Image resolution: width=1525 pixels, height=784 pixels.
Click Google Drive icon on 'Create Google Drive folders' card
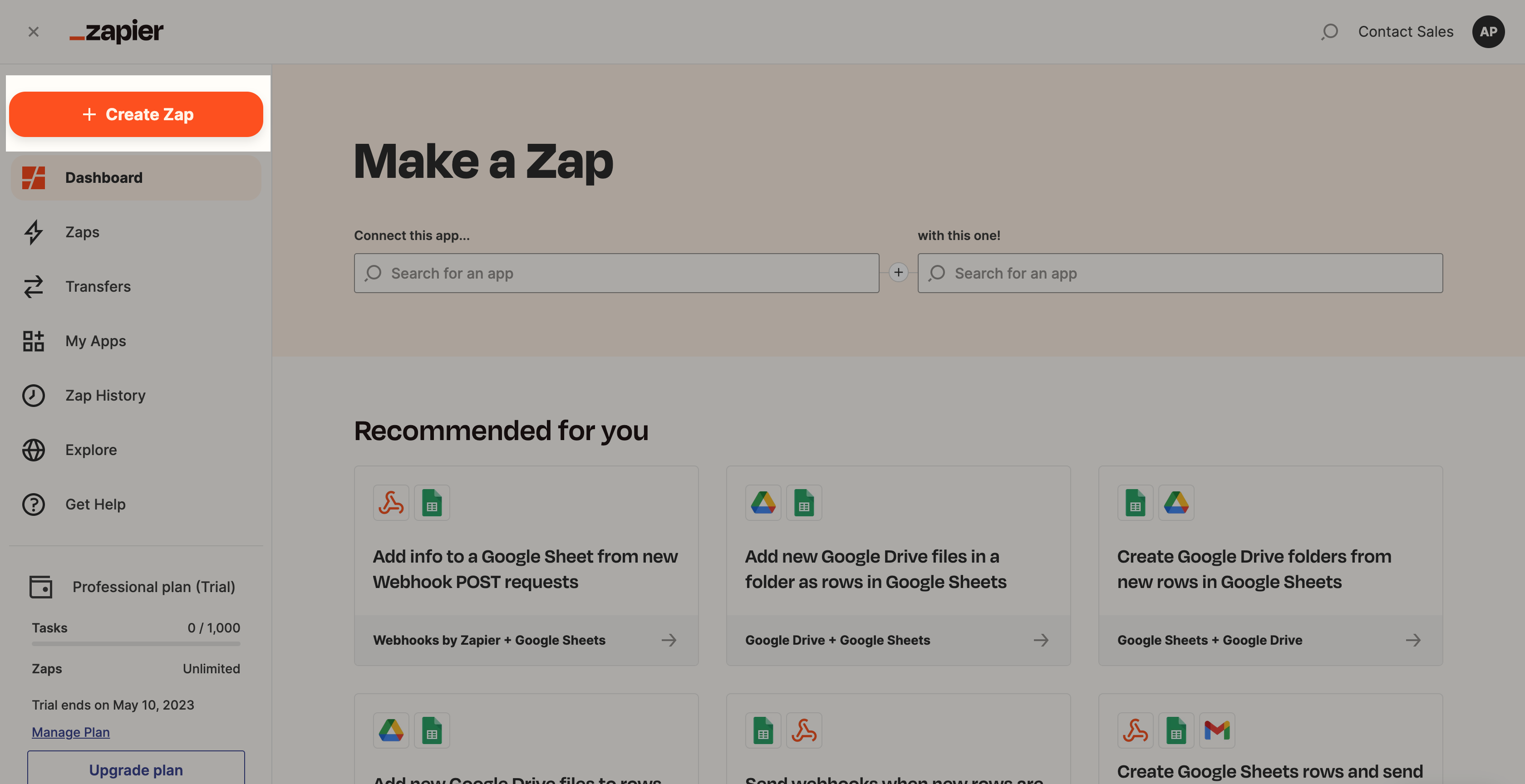coord(1176,503)
